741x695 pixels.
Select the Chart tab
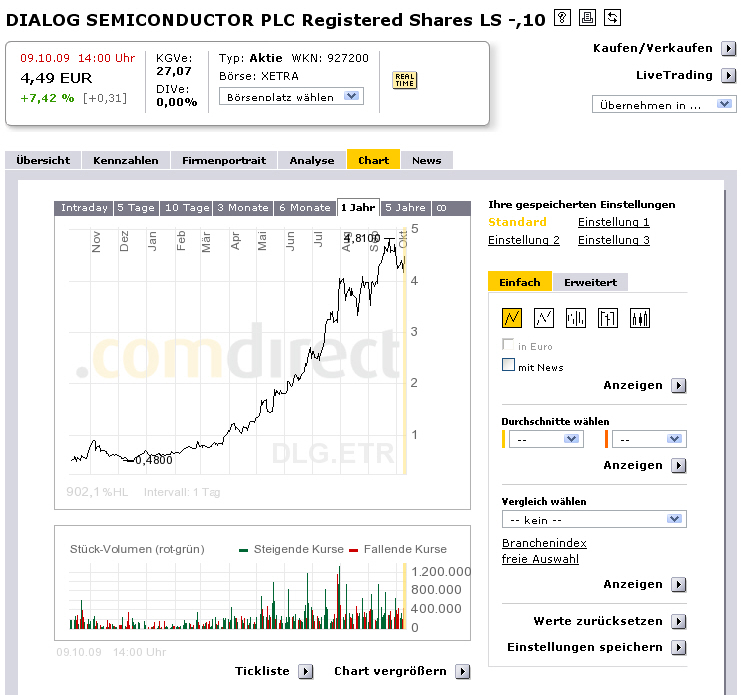[373, 159]
